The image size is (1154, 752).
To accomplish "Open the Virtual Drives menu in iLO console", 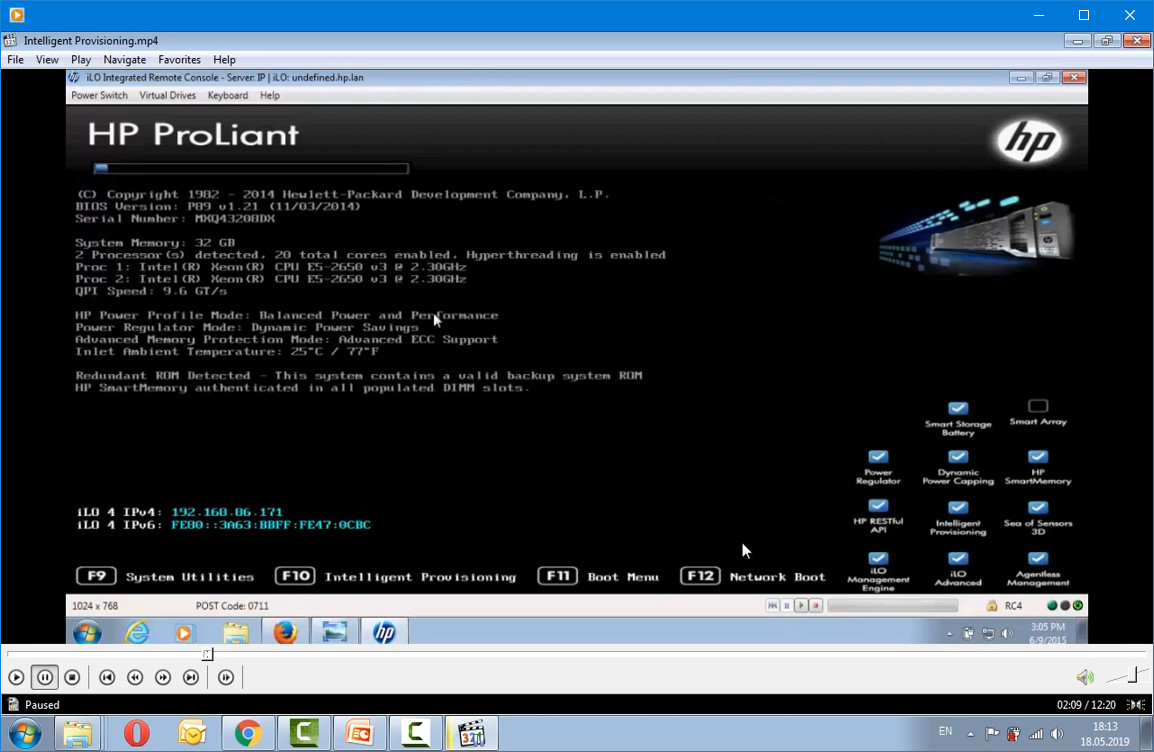I will pos(168,96).
